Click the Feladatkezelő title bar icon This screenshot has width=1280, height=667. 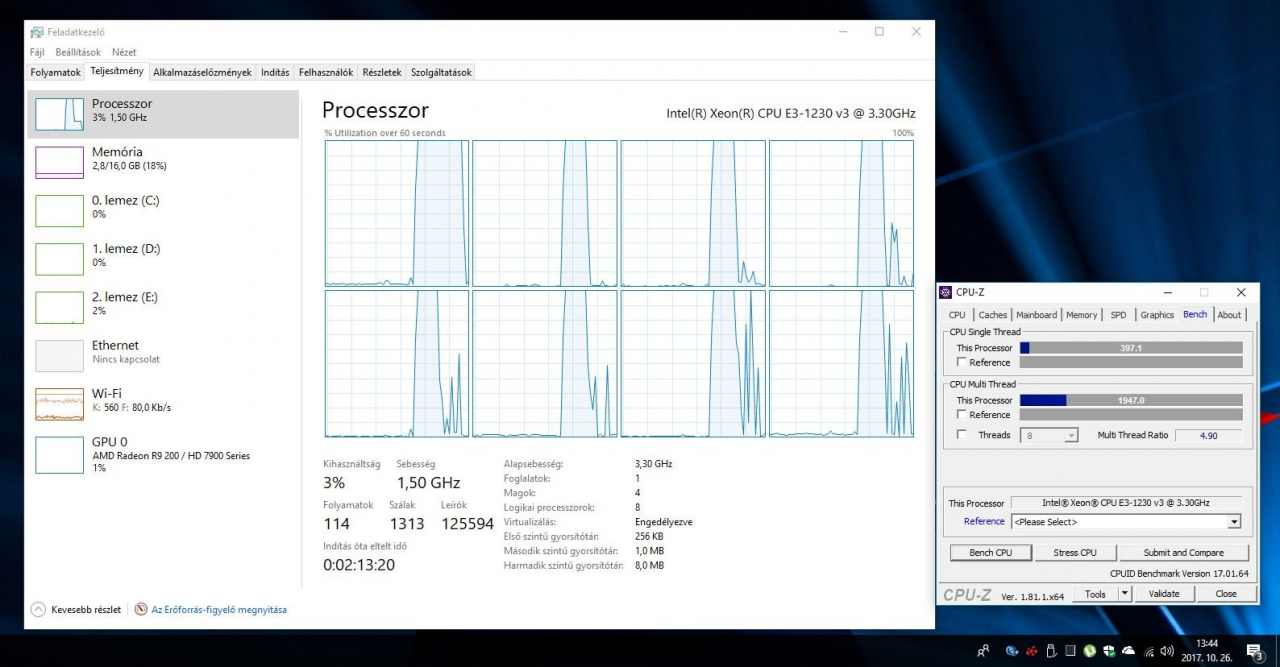(37, 32)
